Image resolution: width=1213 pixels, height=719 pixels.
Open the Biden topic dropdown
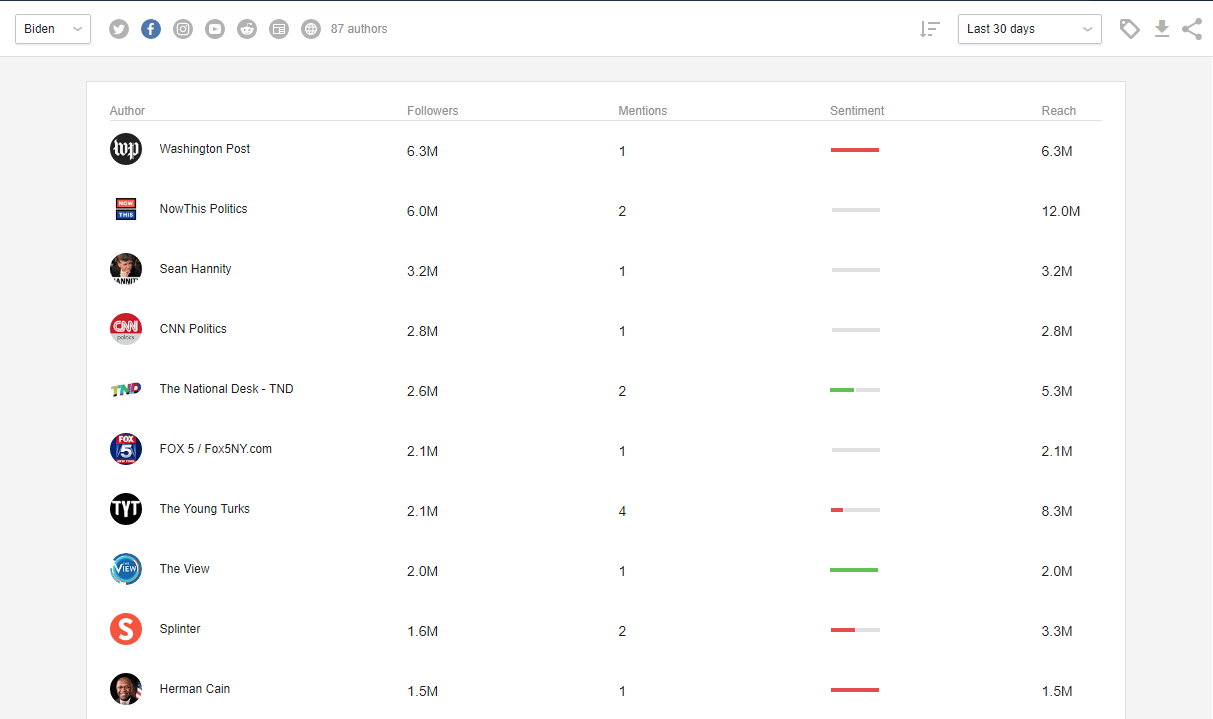point(53,29)
